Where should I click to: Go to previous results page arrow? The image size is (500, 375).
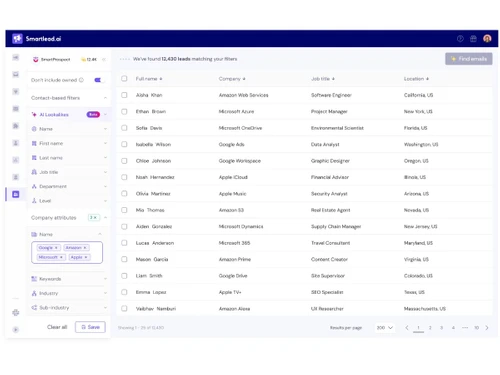pos(407,328)
